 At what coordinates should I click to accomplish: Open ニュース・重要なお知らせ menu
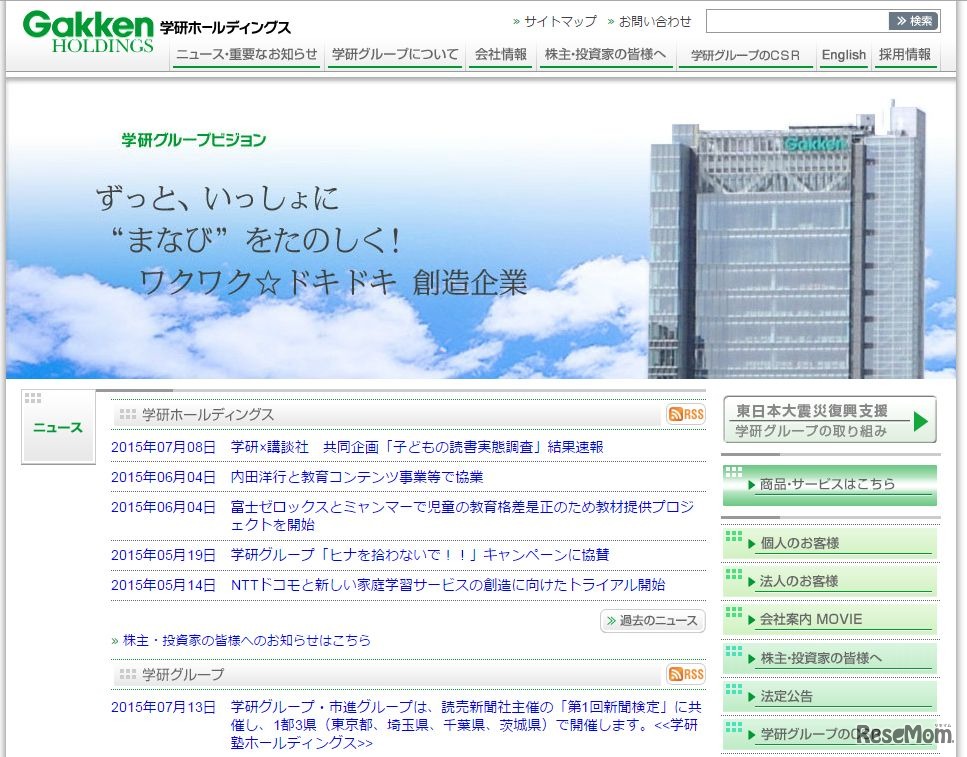pyautogui.click(x=246, y=55)
